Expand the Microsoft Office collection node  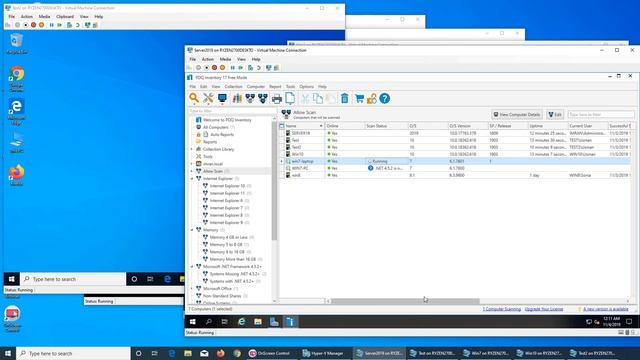(x=192, y=289)
